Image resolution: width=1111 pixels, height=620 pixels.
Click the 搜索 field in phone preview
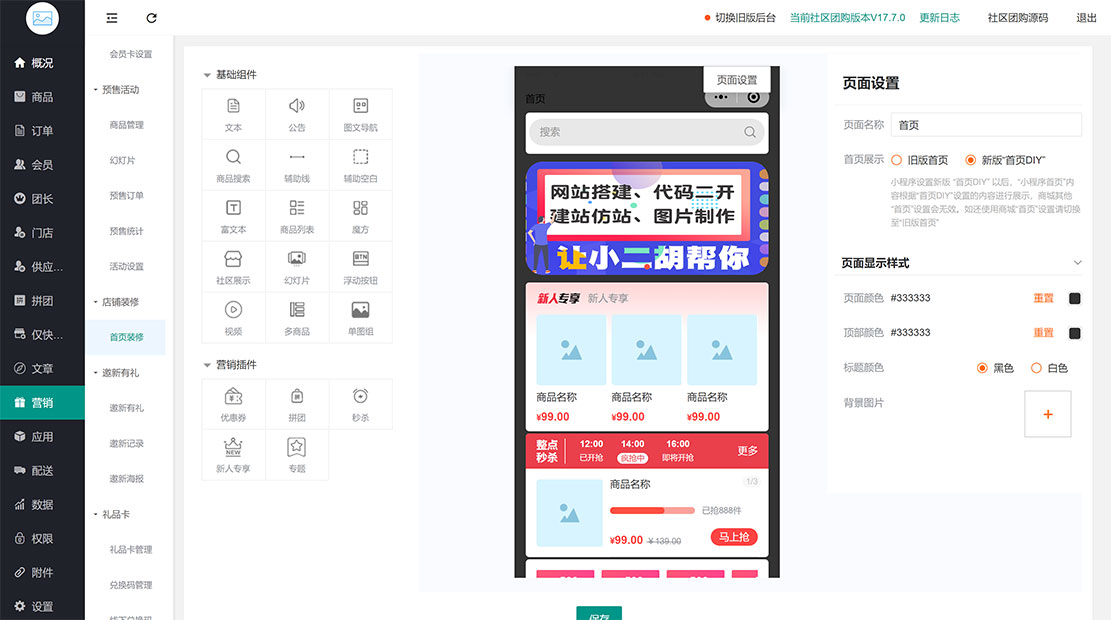pyautogui.click(x=647, y=132)
